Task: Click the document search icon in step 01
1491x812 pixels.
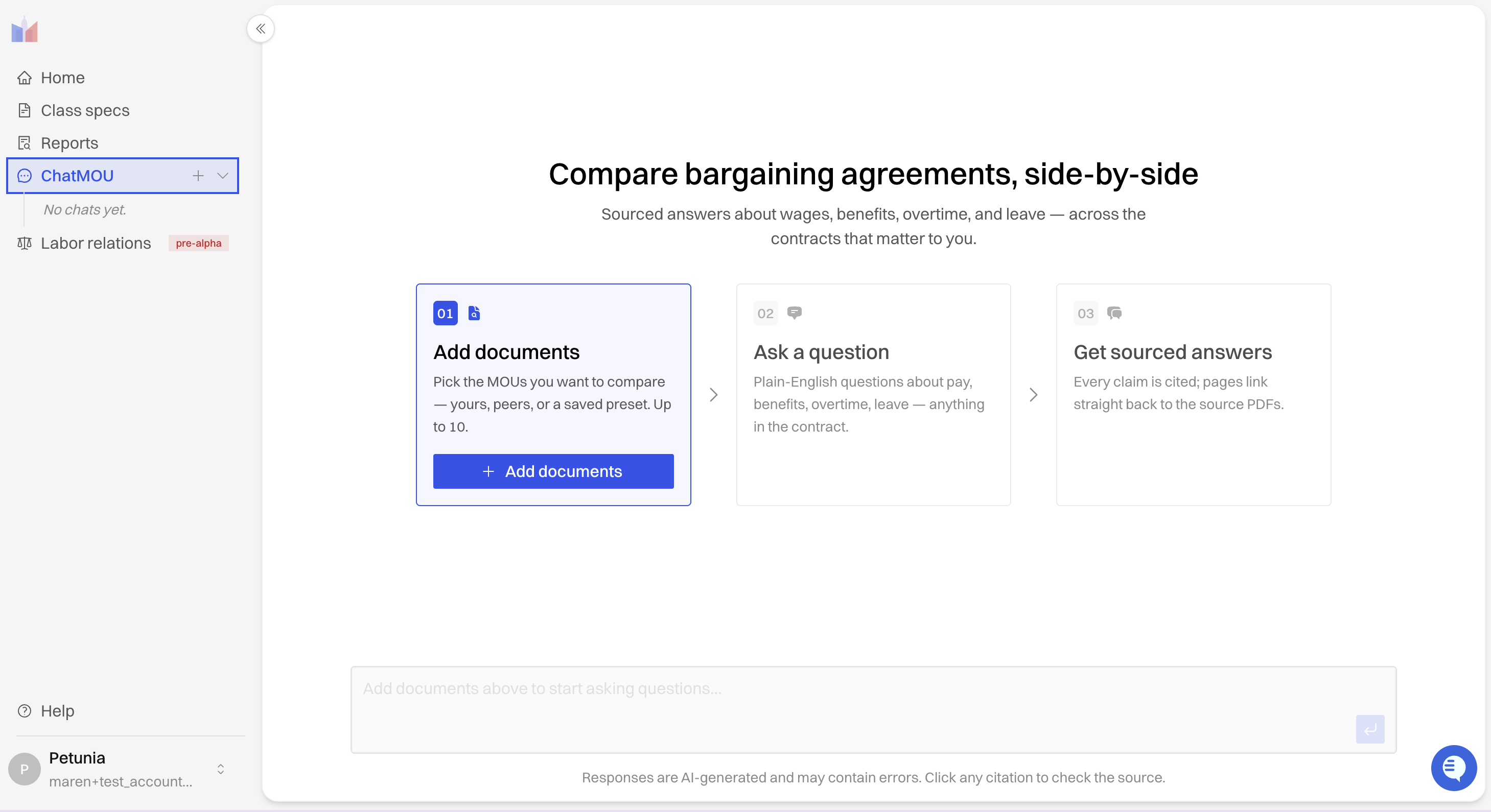Action: coord(474,313)
